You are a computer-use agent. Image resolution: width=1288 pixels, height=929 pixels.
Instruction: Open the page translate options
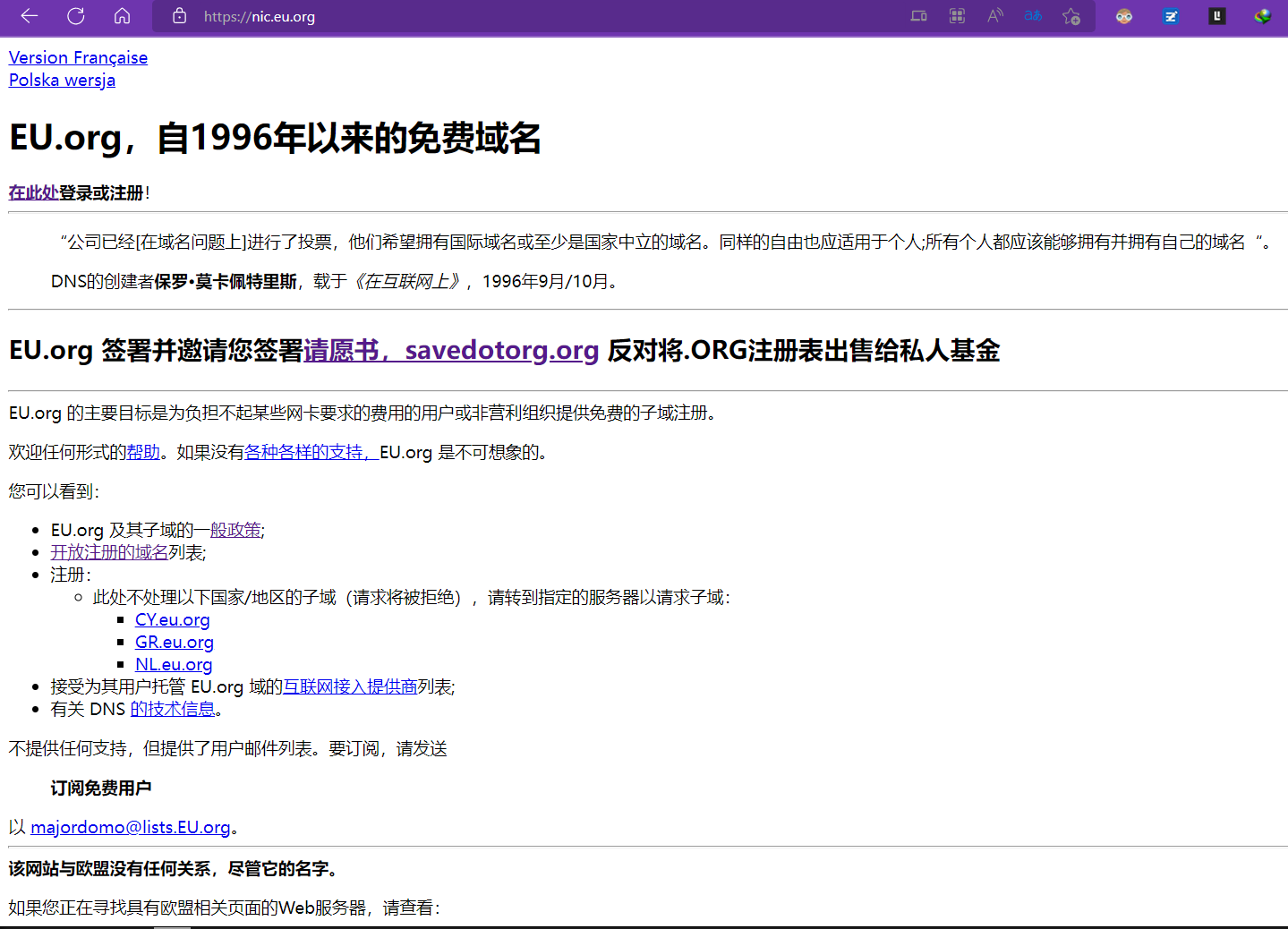(1033, 16)
